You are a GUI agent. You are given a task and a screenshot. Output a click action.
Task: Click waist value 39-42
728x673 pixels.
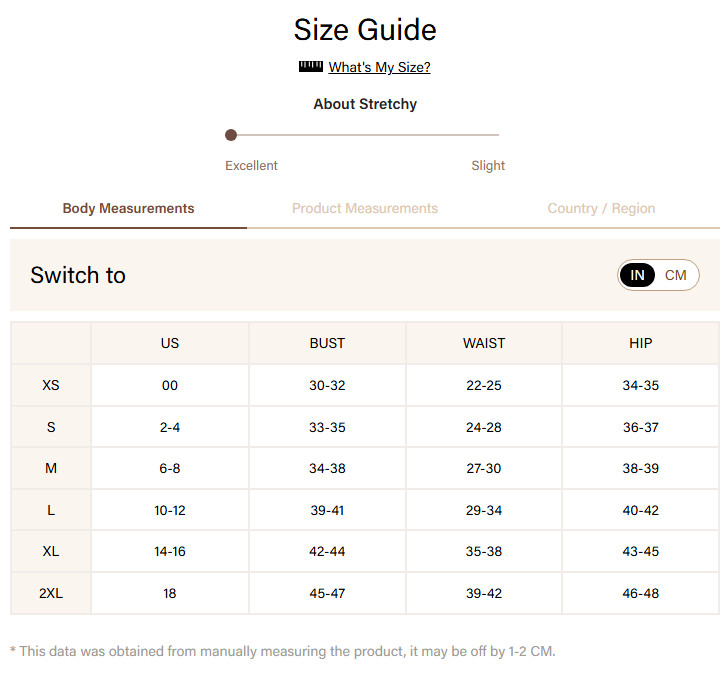point(484,593)
